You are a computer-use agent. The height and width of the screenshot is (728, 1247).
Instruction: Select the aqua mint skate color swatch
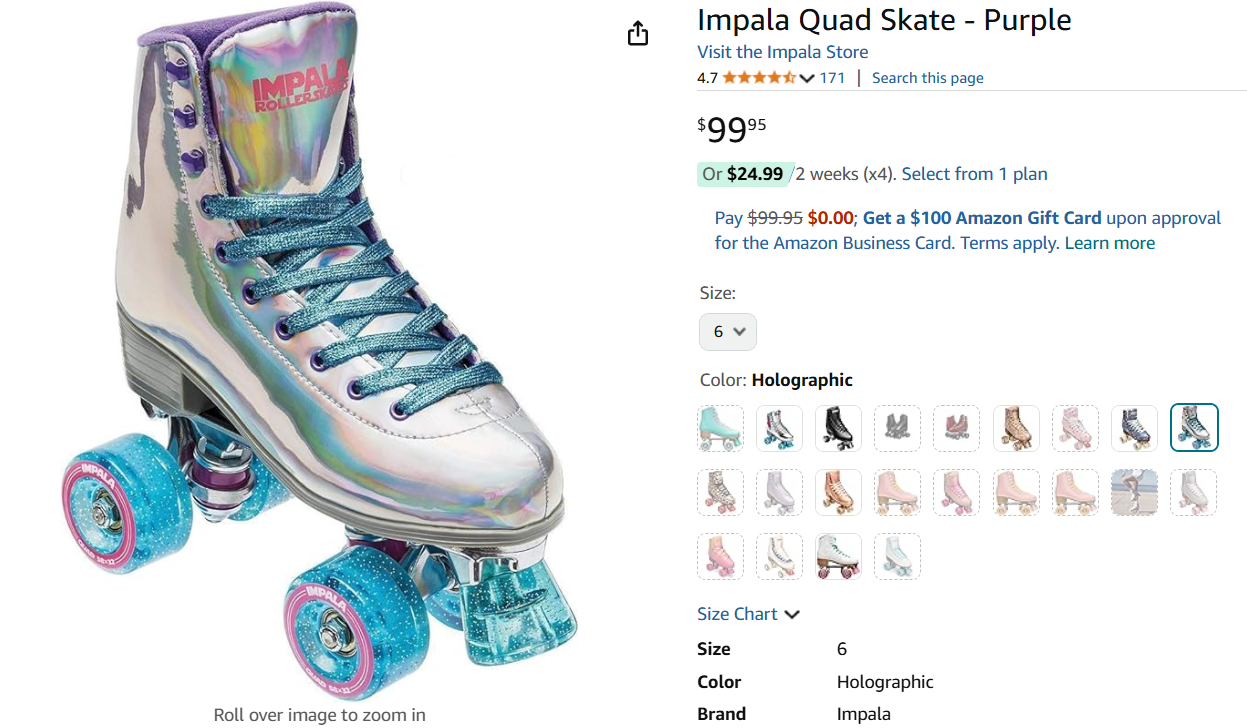(721, 428)
